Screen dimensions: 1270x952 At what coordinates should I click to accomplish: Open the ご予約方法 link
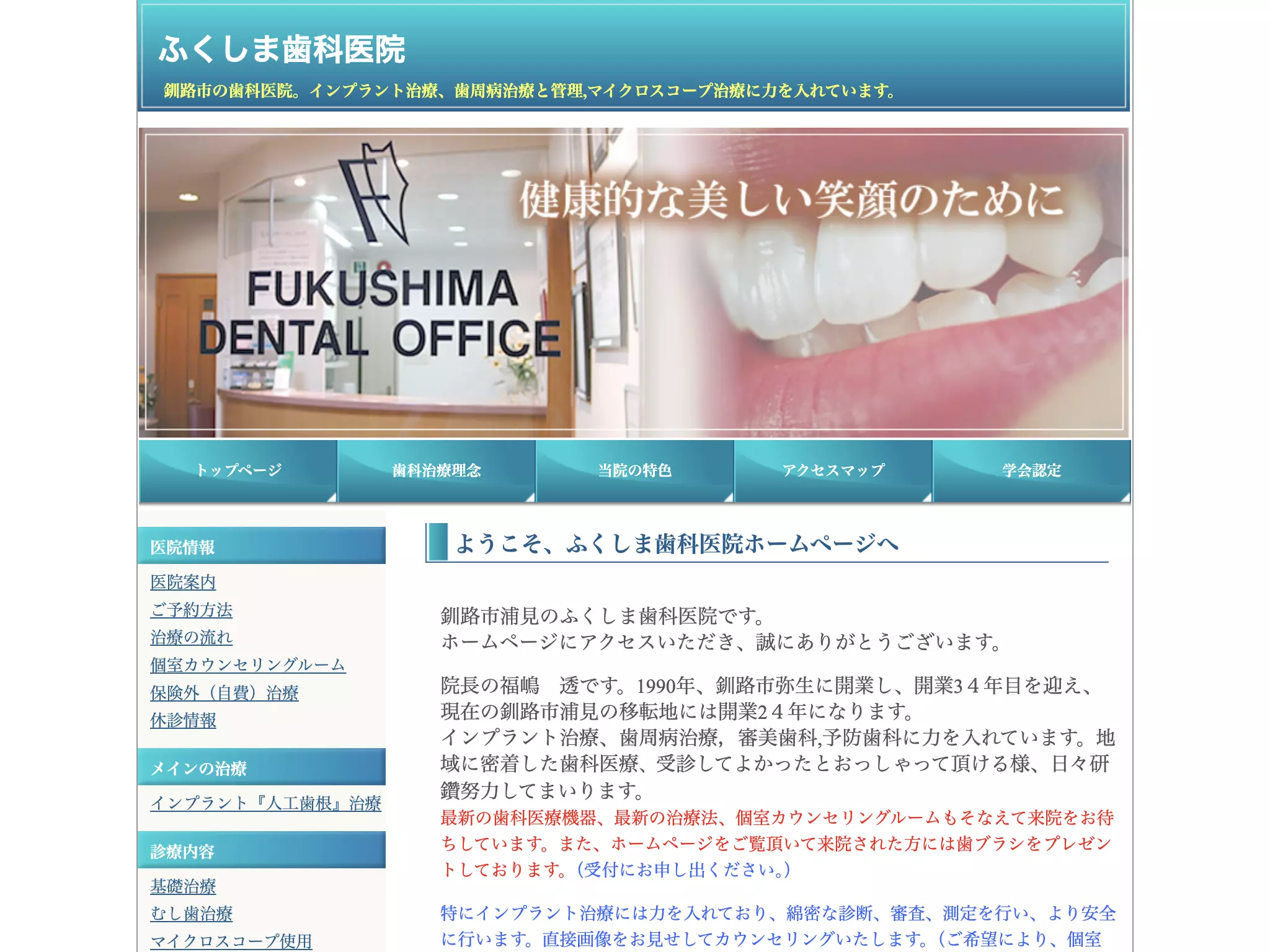click(191, 610)
